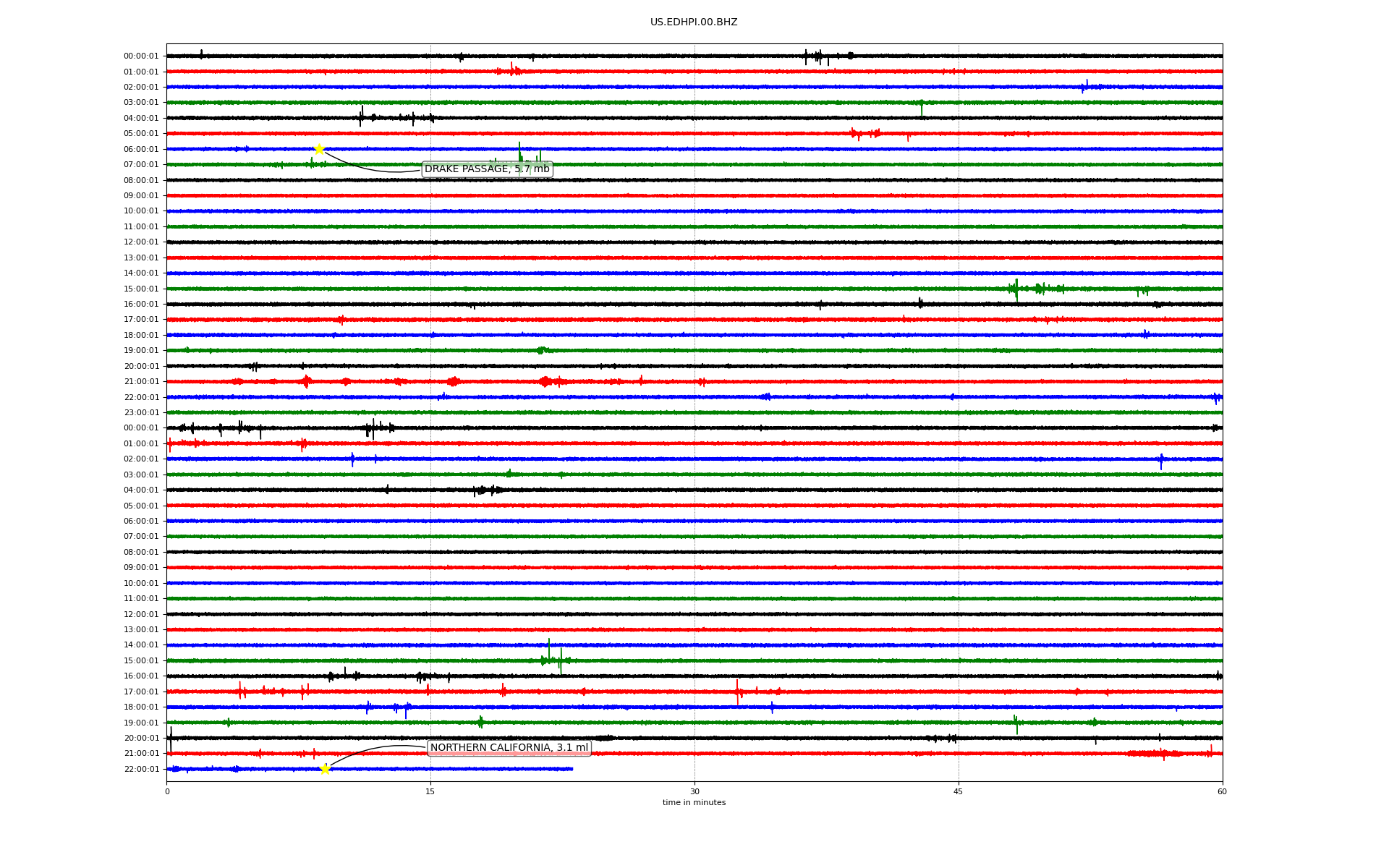Screen dimensions: 1389x868
Task: Click the x-axis tick label 60
Action: coord(1222,791)
